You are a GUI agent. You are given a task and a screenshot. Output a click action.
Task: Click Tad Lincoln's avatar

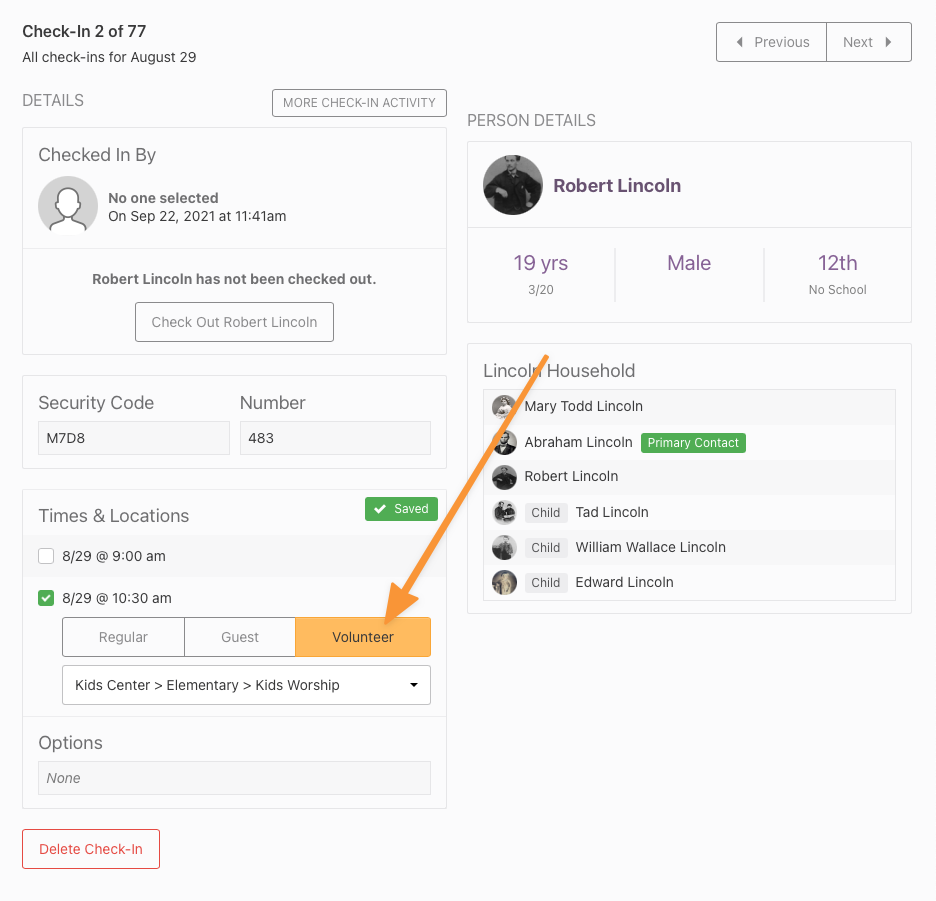click(504, 512)
